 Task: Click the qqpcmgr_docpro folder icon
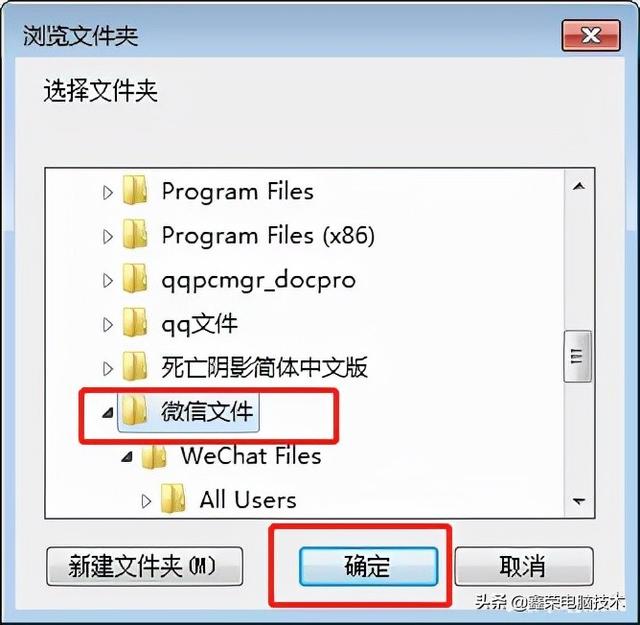tap(135, 278)
